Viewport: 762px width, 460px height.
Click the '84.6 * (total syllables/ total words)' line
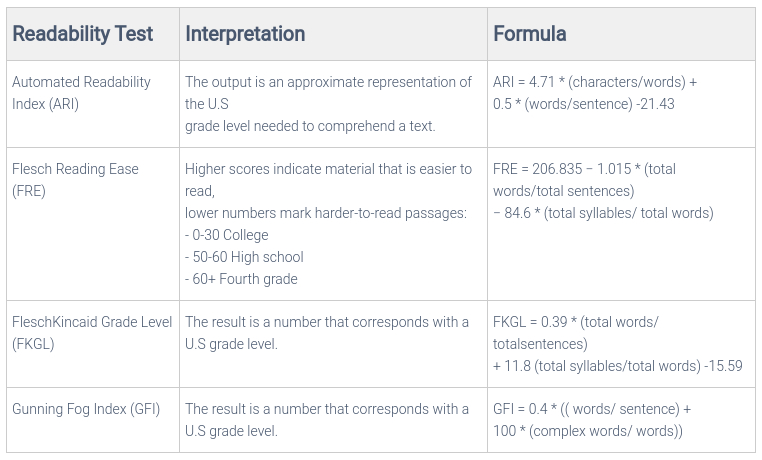(x=603, y=213)
